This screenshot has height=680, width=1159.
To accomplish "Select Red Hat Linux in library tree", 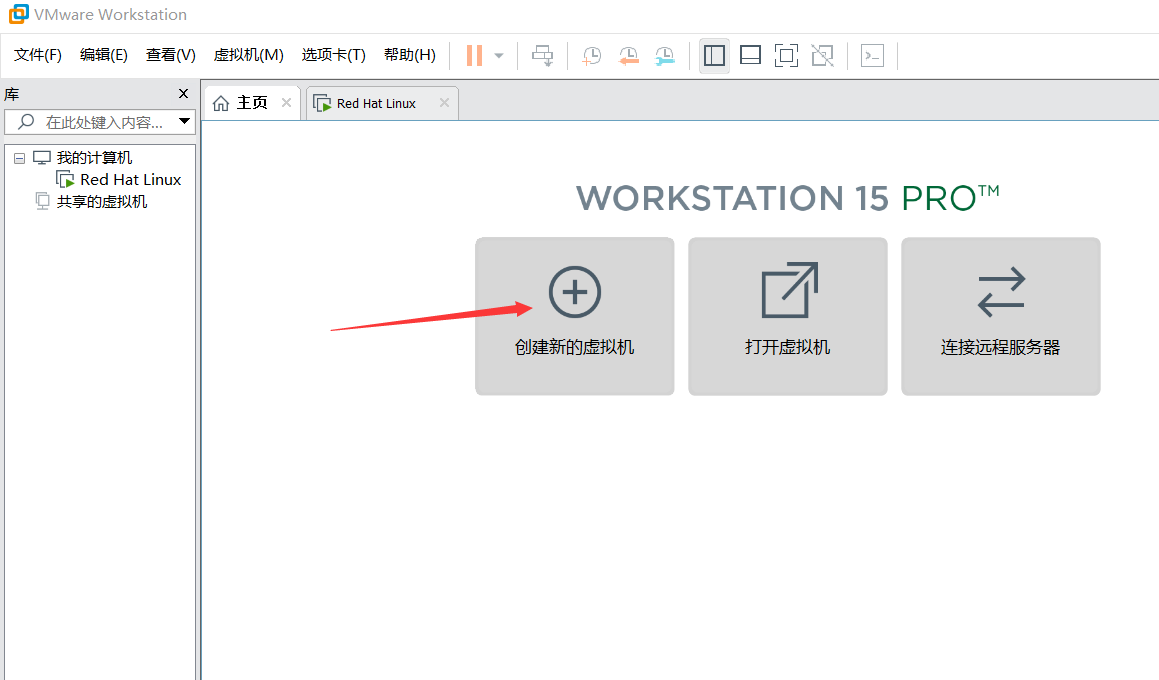I will tap(131, 180).
